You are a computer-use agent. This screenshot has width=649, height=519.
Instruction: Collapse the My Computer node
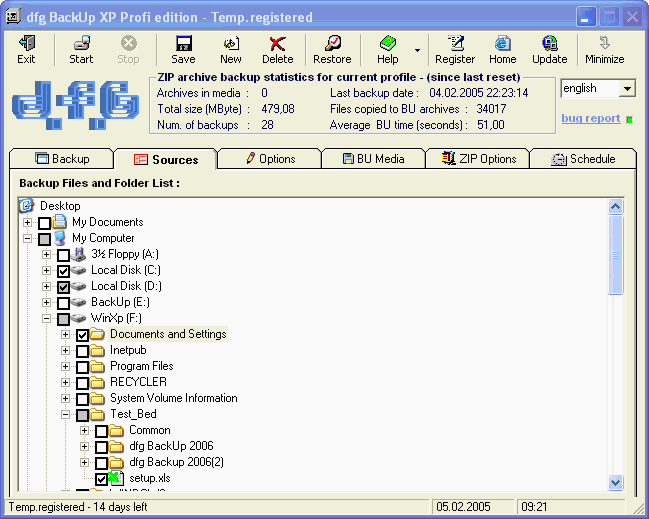[27, 238]
